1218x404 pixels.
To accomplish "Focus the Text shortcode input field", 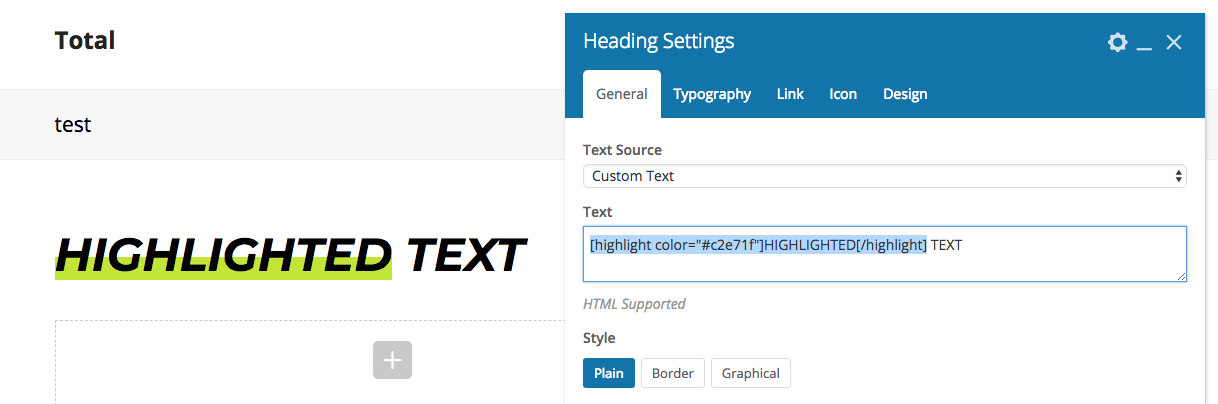I will pyautogui.click(x=885, y=254).
